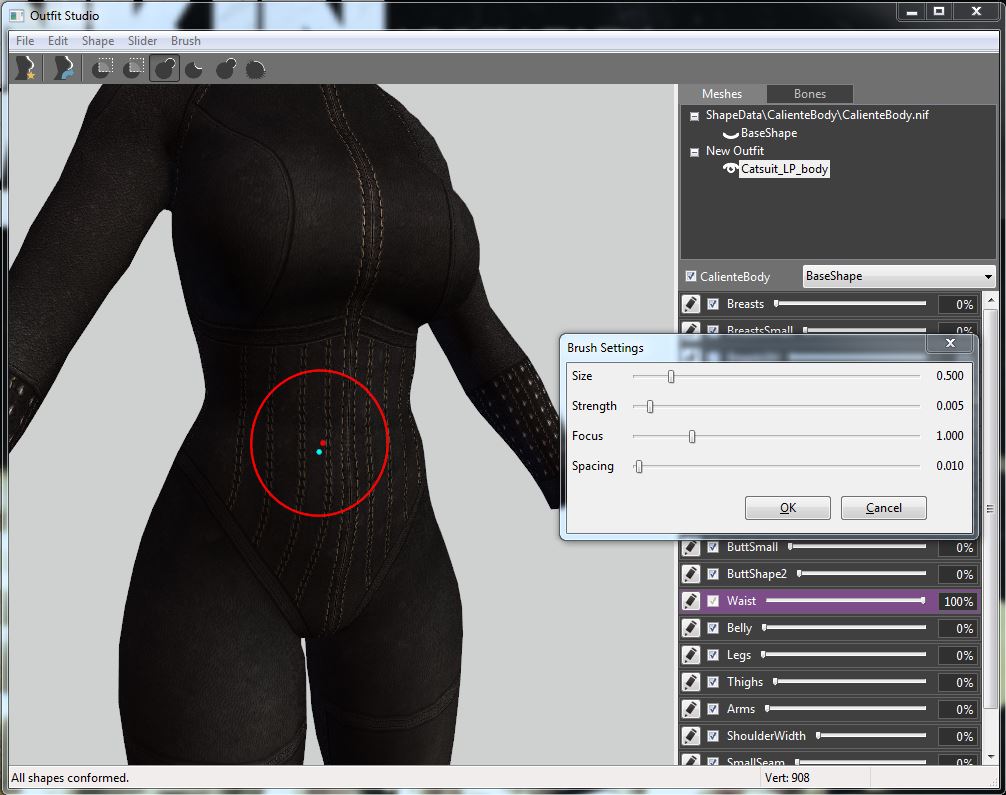
Task: Switch to the Bones tab
Action: pos(809,94)
